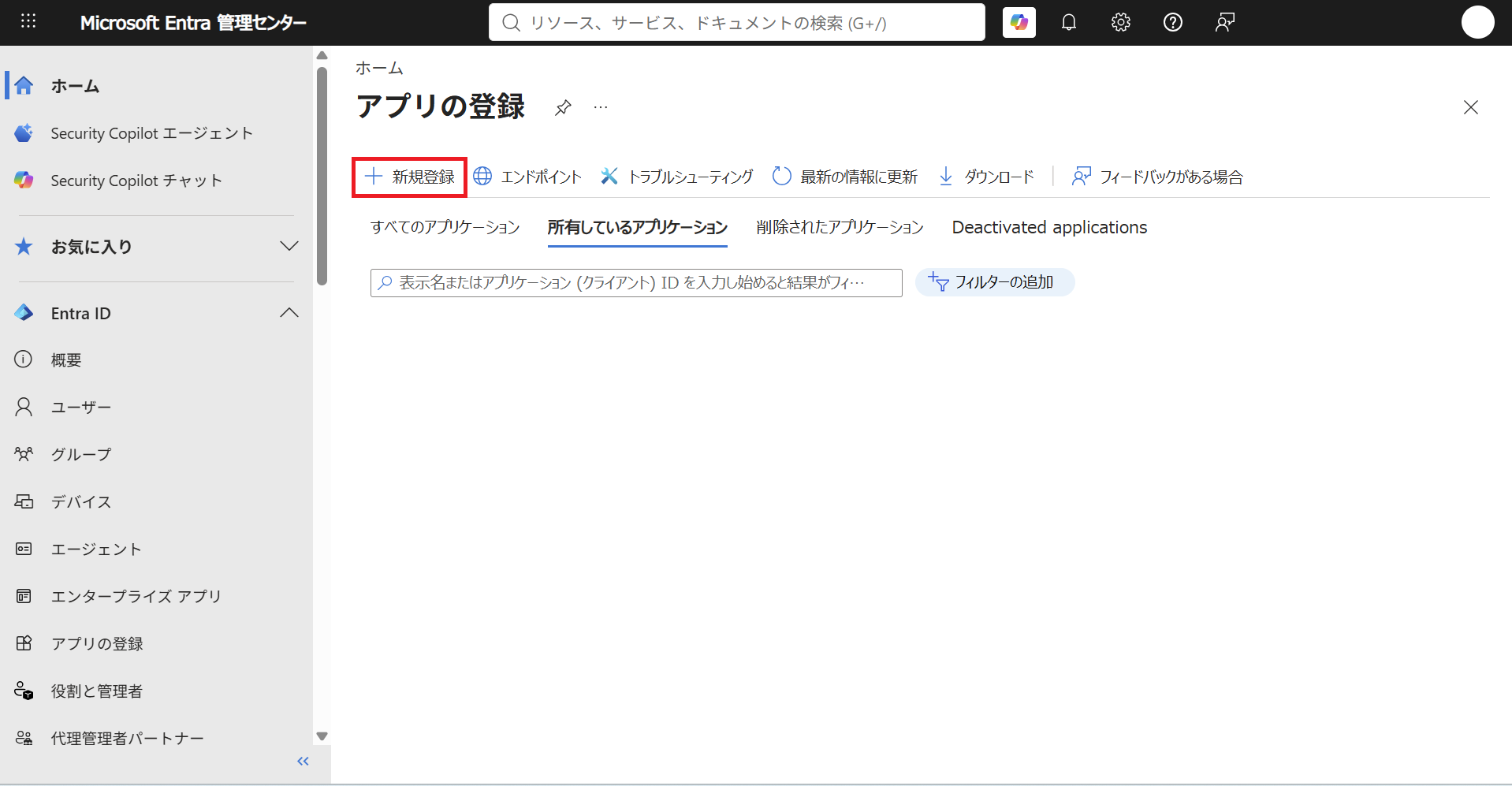The image size is (1512, 786).
Task: Open the グループ text entry in the sidebar
Action: tap(81, 454)
